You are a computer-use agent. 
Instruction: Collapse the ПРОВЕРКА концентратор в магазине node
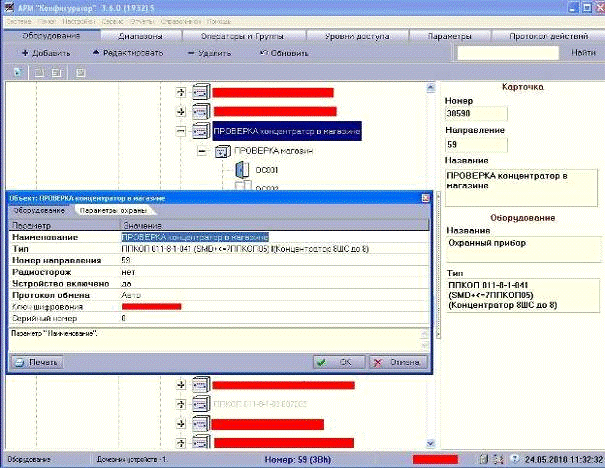tap(181, 131)
